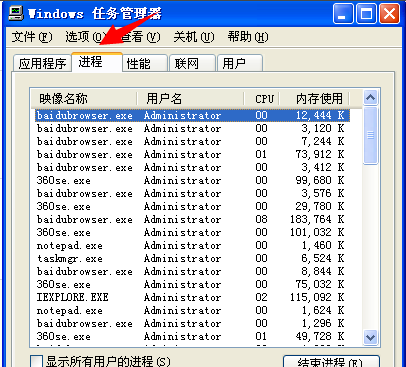Select 360se.exe using 101,032 K
The height and width of the screenshot is (367, 406).
(192, 232)
